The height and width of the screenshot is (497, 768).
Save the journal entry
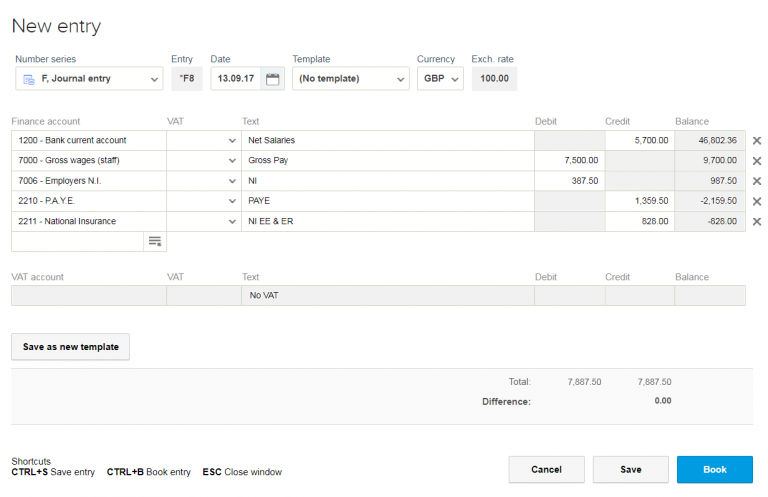pyautogui.click(x=630, y=469)
